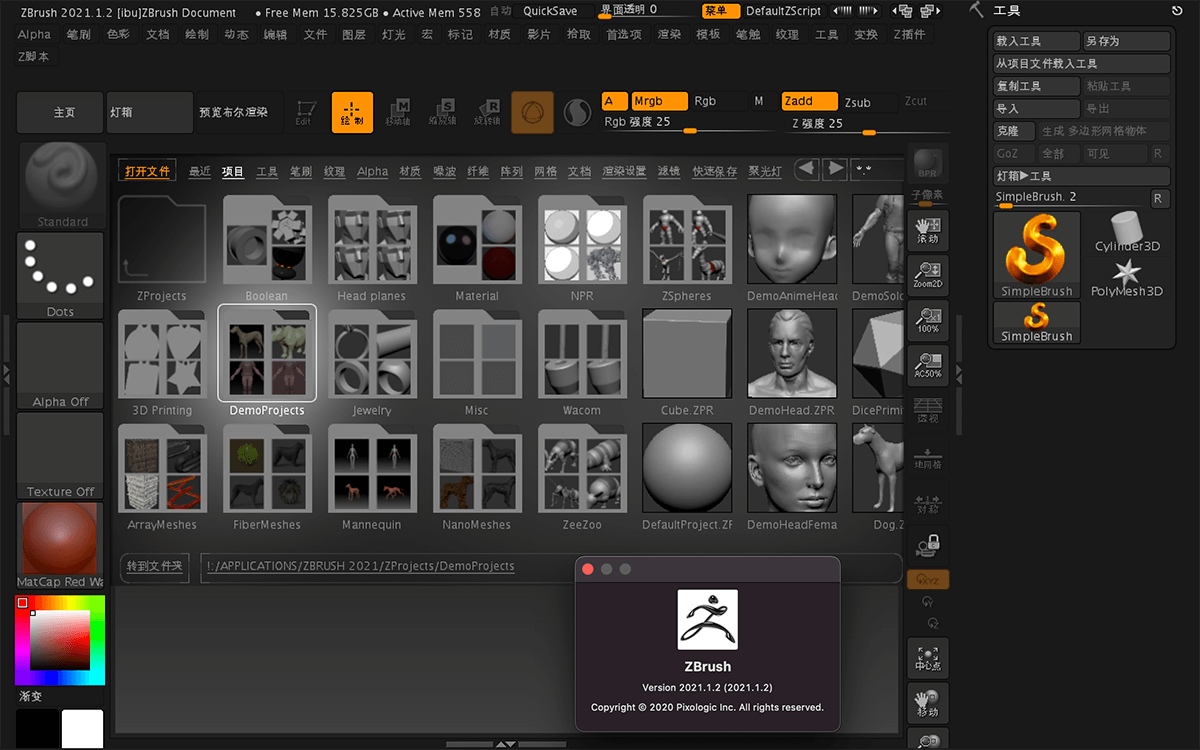Adjust the Rgb 强度 intensity slider
The width and height of the screenshot is (1200, 750).
[x=688, y=124]
